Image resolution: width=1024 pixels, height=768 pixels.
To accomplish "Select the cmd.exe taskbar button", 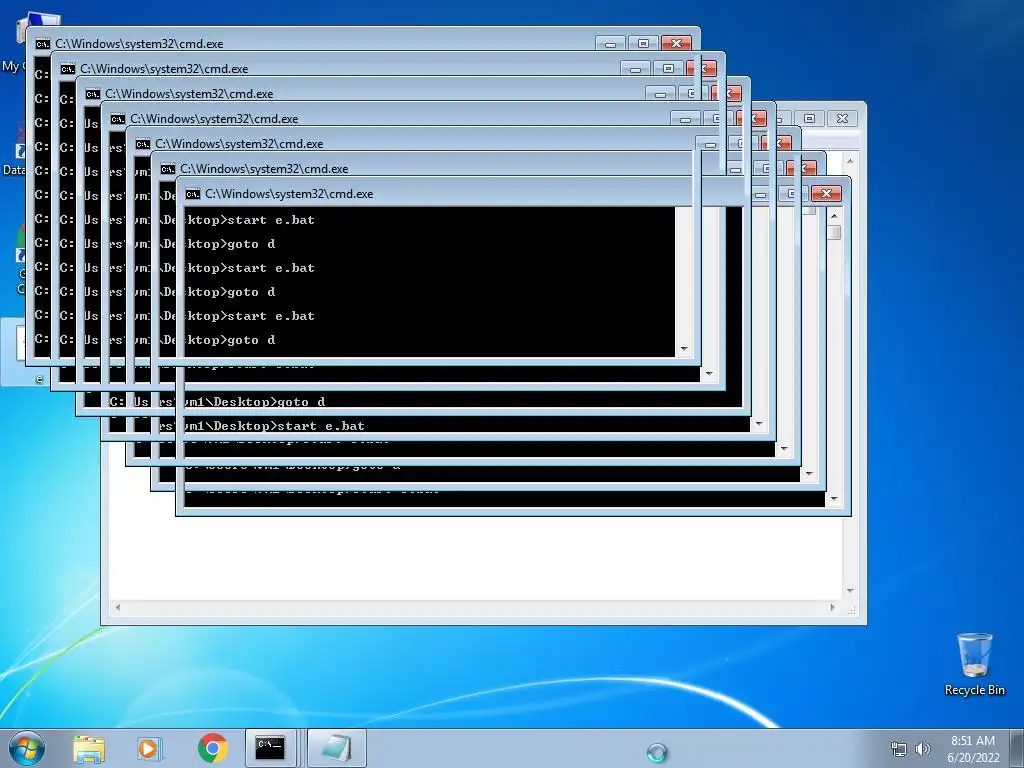I will (270, 748).
